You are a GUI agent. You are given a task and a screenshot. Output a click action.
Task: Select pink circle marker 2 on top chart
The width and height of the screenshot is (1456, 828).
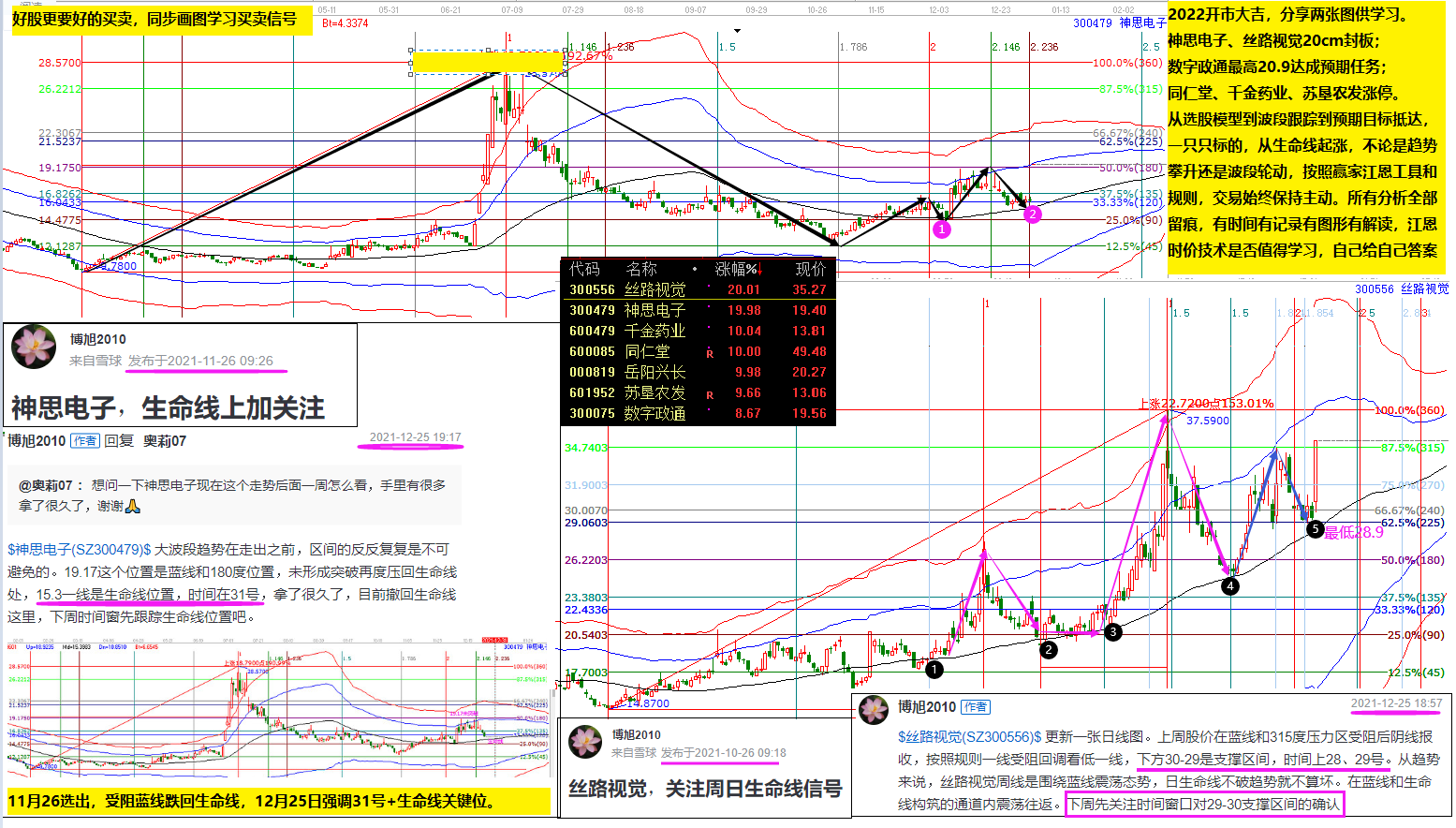pyautogui.click(x=1032, y=214)
